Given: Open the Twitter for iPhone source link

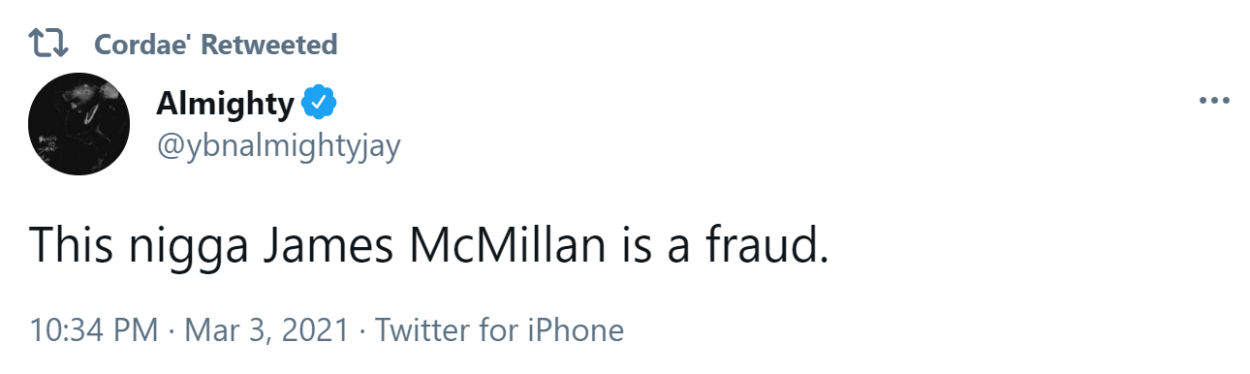Looking at the screenshot, I should [x=497, y=330].
